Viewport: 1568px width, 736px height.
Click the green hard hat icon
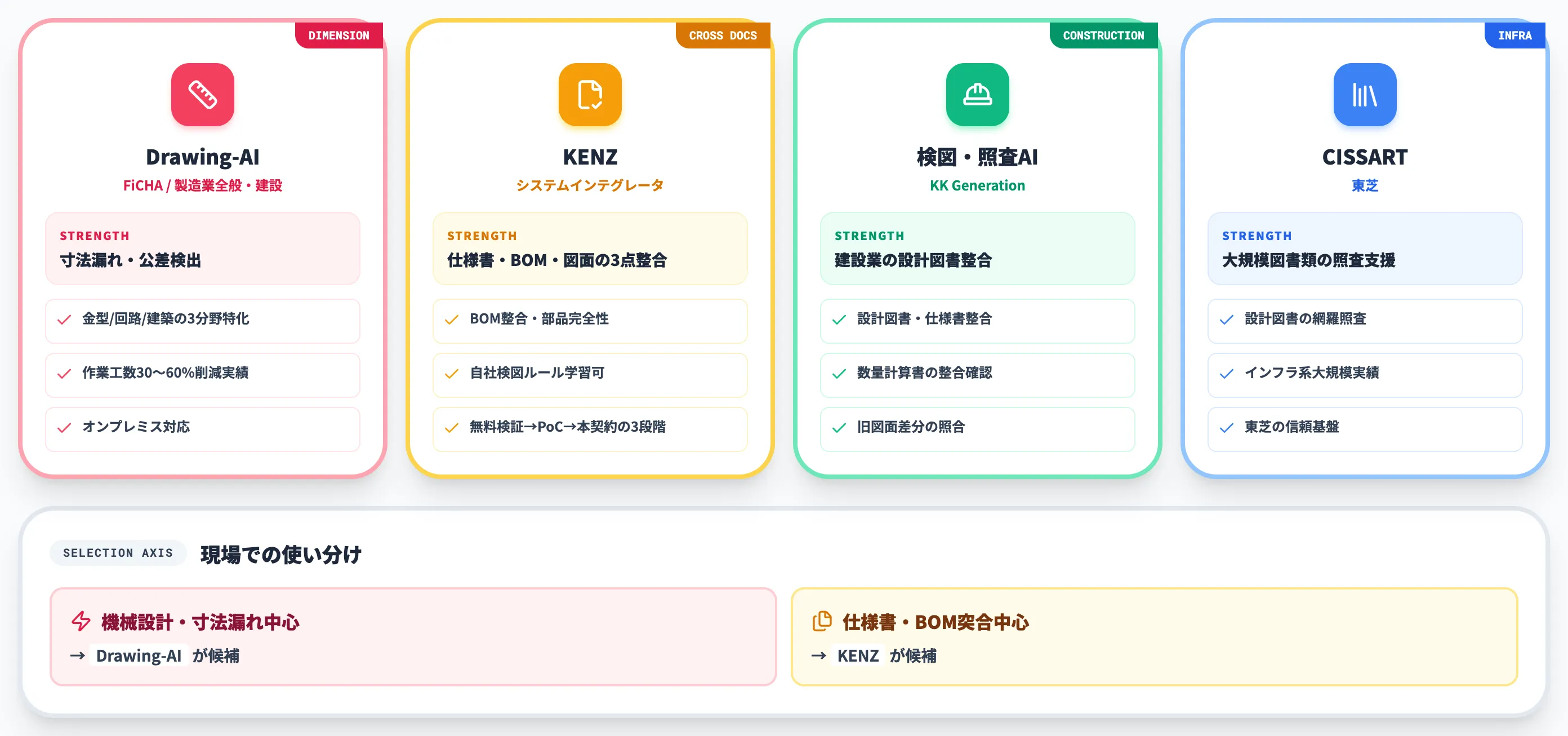(x=977, y=95)
